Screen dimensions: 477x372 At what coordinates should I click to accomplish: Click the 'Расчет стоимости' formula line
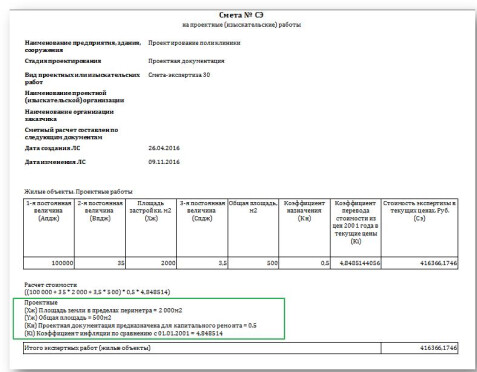(x=97, y=292)
